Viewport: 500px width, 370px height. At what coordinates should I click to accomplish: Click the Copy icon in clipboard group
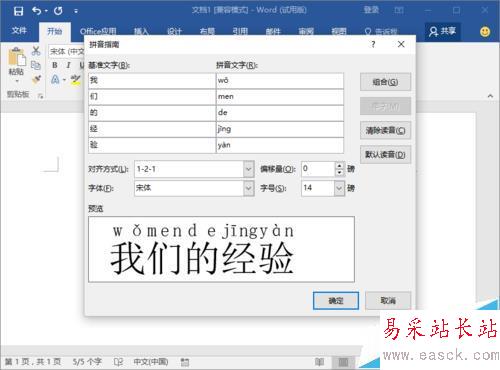tap(36, 65)
